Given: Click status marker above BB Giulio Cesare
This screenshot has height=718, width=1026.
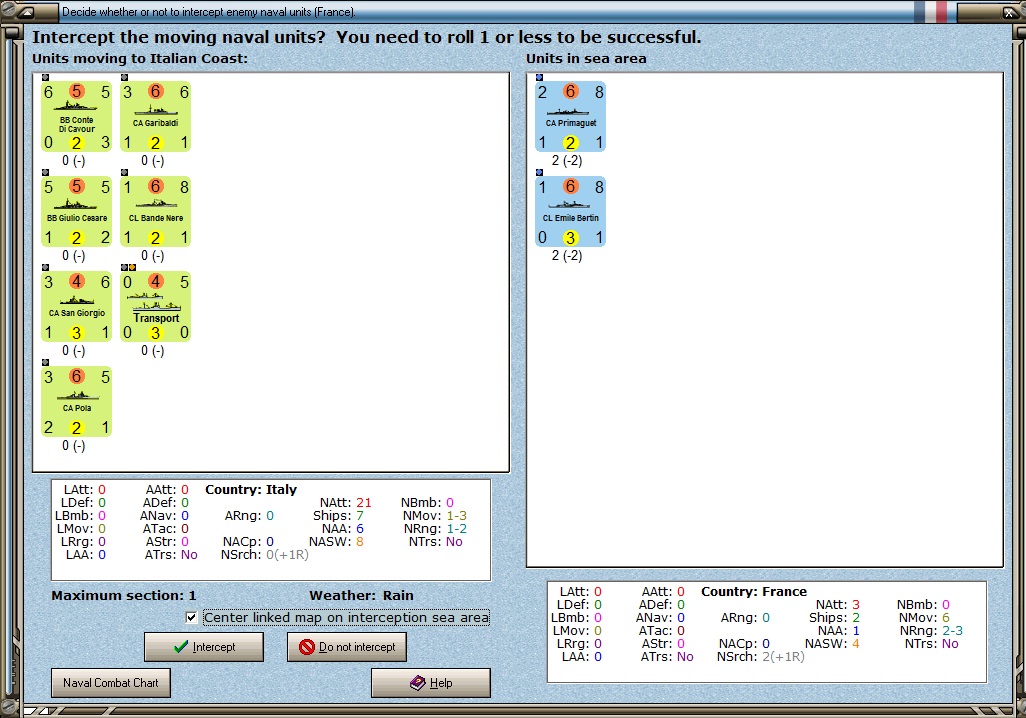Looking at the screenshot, I should (45, 172).
